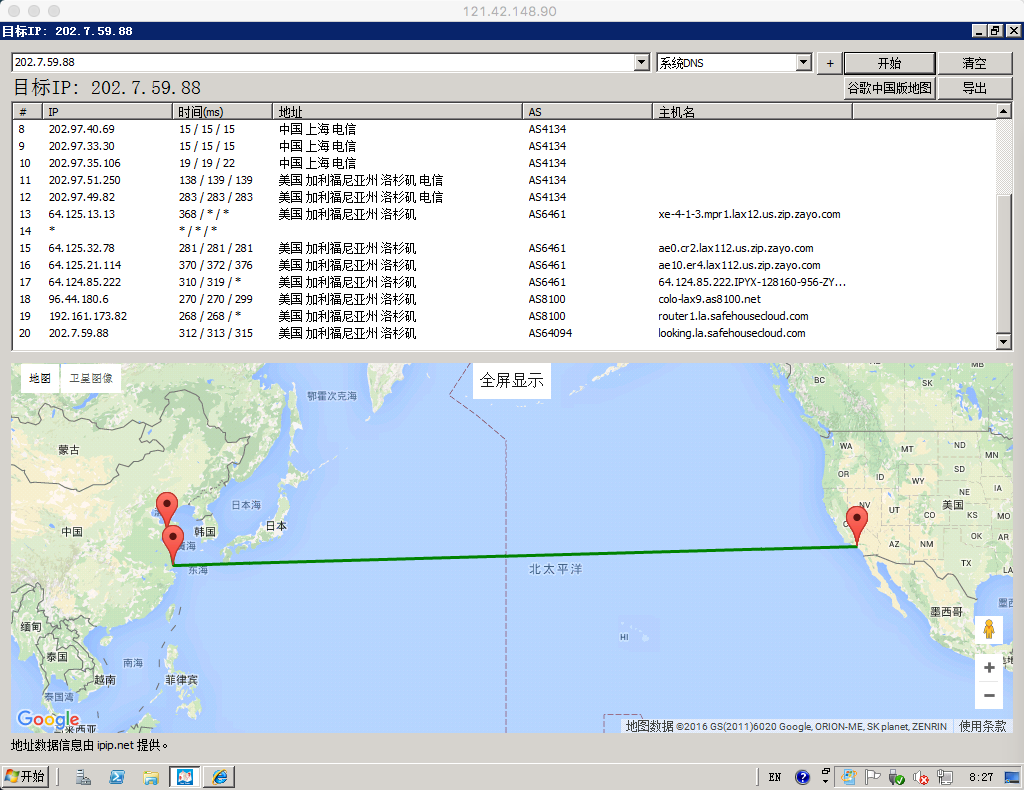Click the blue help question mark icon
The width and height of the screenshot is (1024, 790).
click(802, 777)
